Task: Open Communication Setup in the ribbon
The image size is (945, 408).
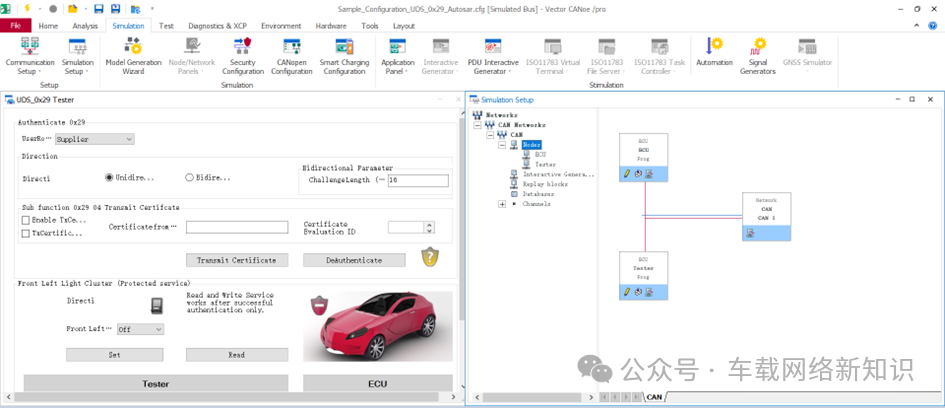Action: [30, 56]
